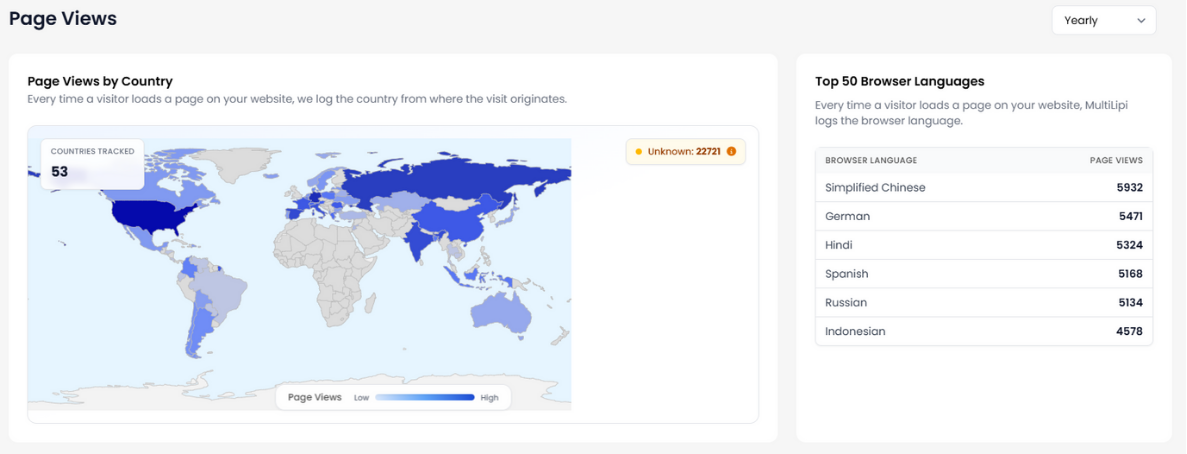Select the Hindi language row
Image resolution: width=1187 pixels, height=454 pixels.
(983, 245)
